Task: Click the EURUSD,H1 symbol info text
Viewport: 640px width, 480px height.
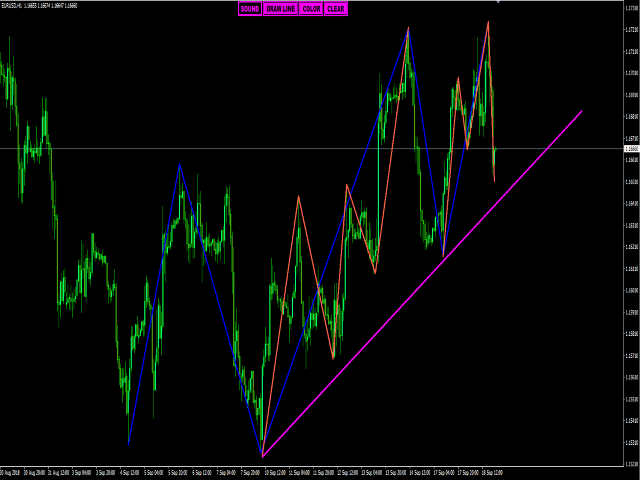Action: [x=39, y=6]
